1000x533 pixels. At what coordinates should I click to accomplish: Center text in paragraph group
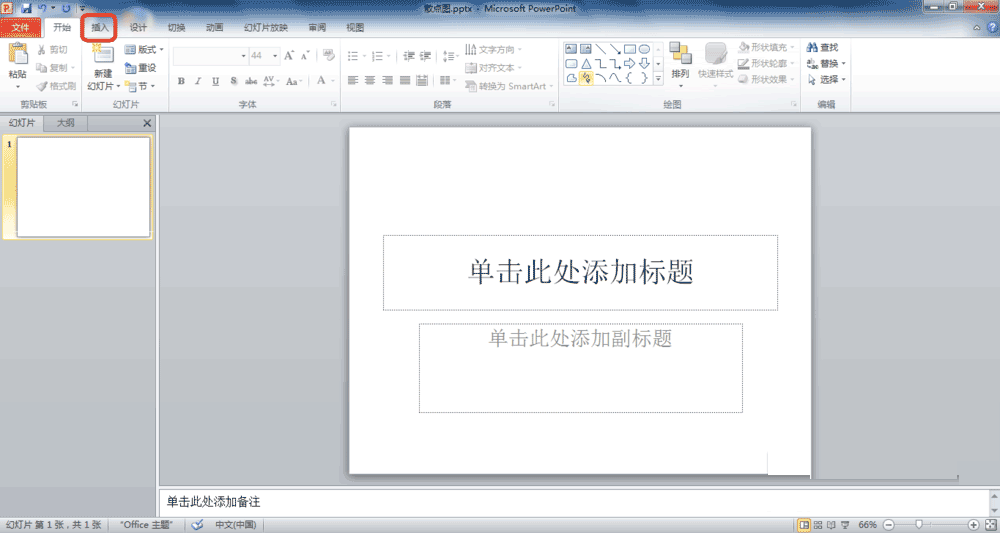tap(370, 80)
